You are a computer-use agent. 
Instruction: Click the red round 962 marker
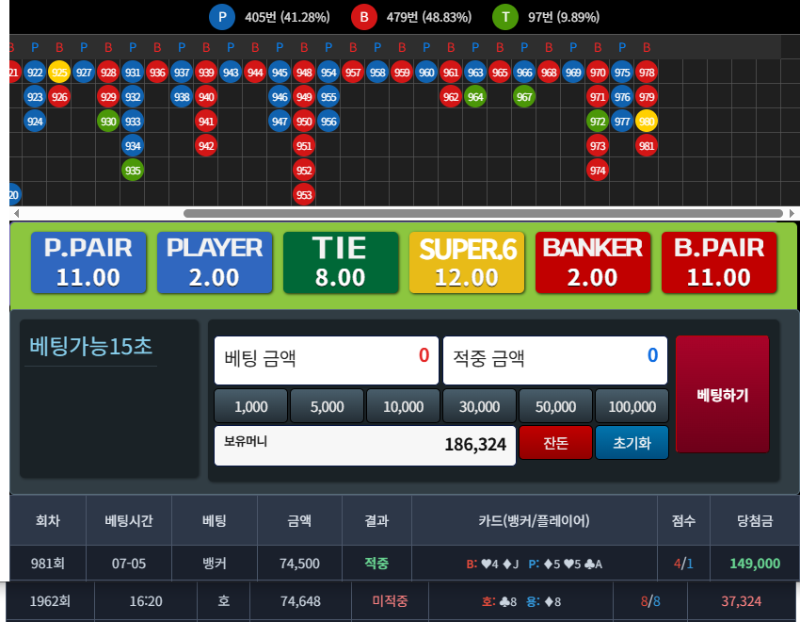pyautogui.click(x=451, y=97)
